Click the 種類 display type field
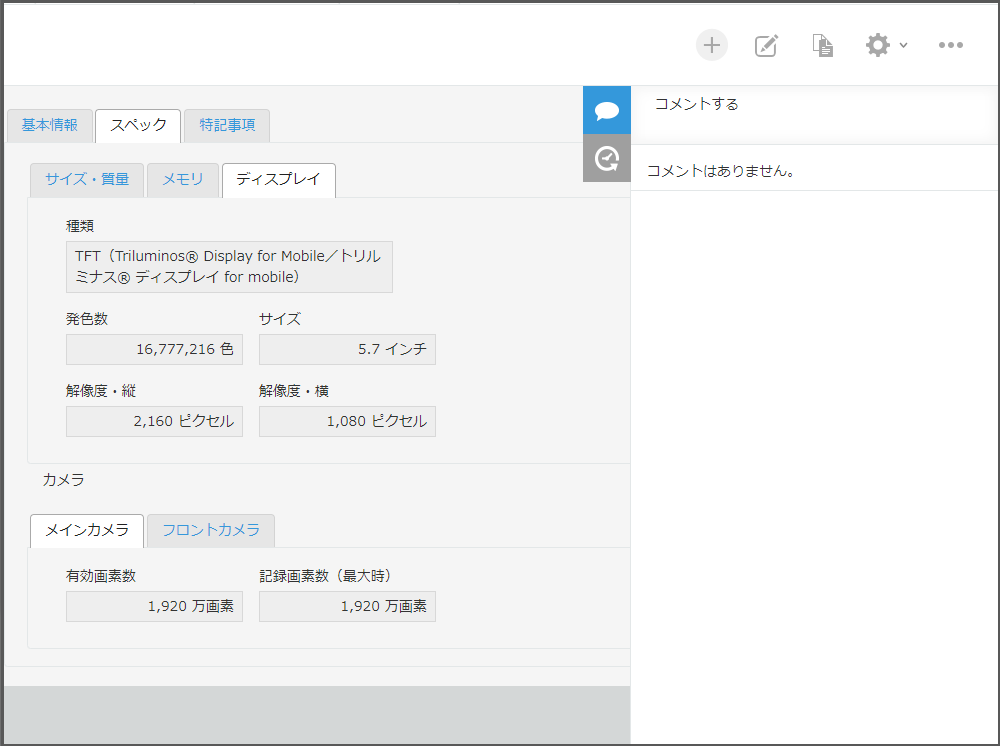 (x=229, y=266)
